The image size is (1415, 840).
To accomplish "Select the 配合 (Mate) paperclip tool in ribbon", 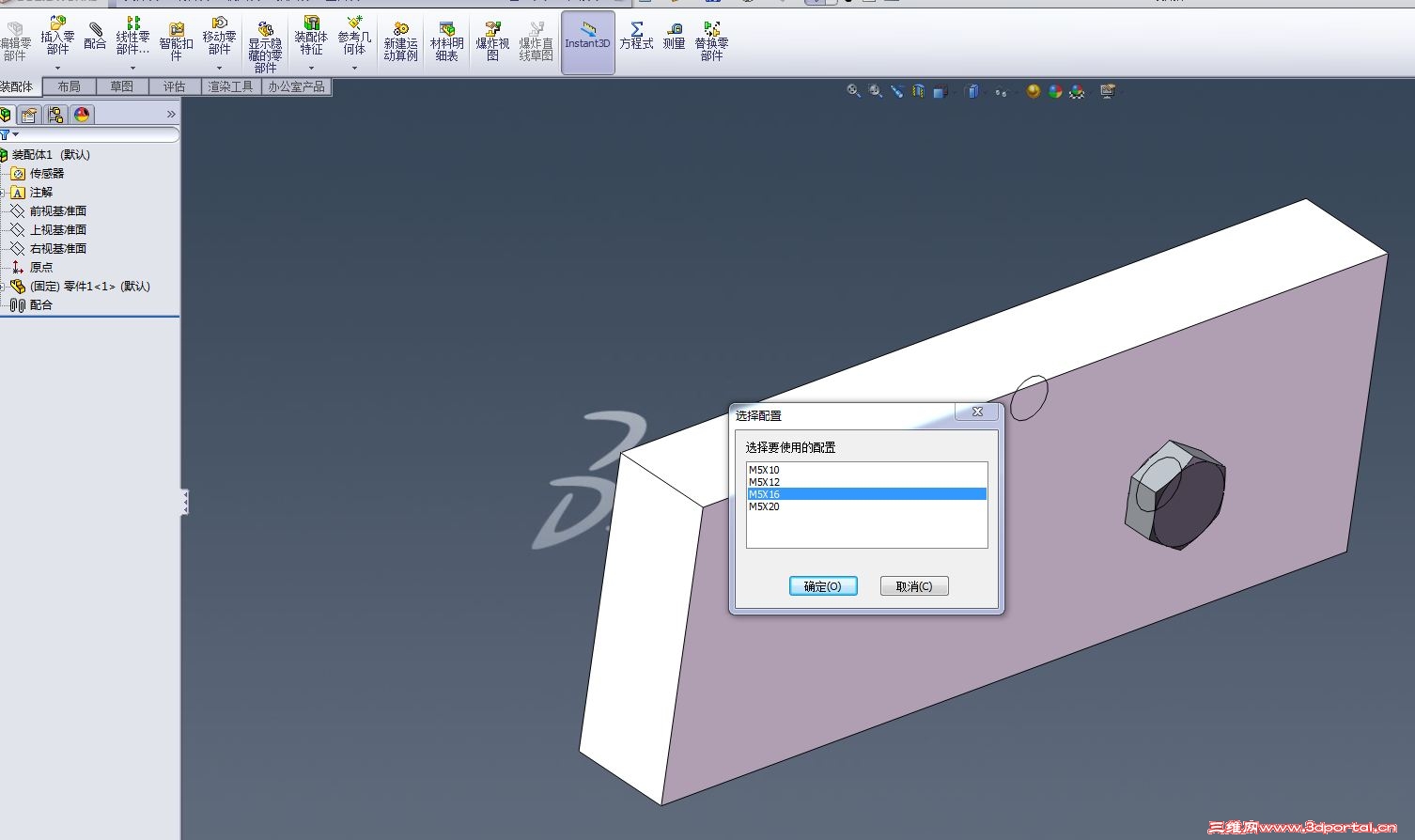I will tap(95, 36).
